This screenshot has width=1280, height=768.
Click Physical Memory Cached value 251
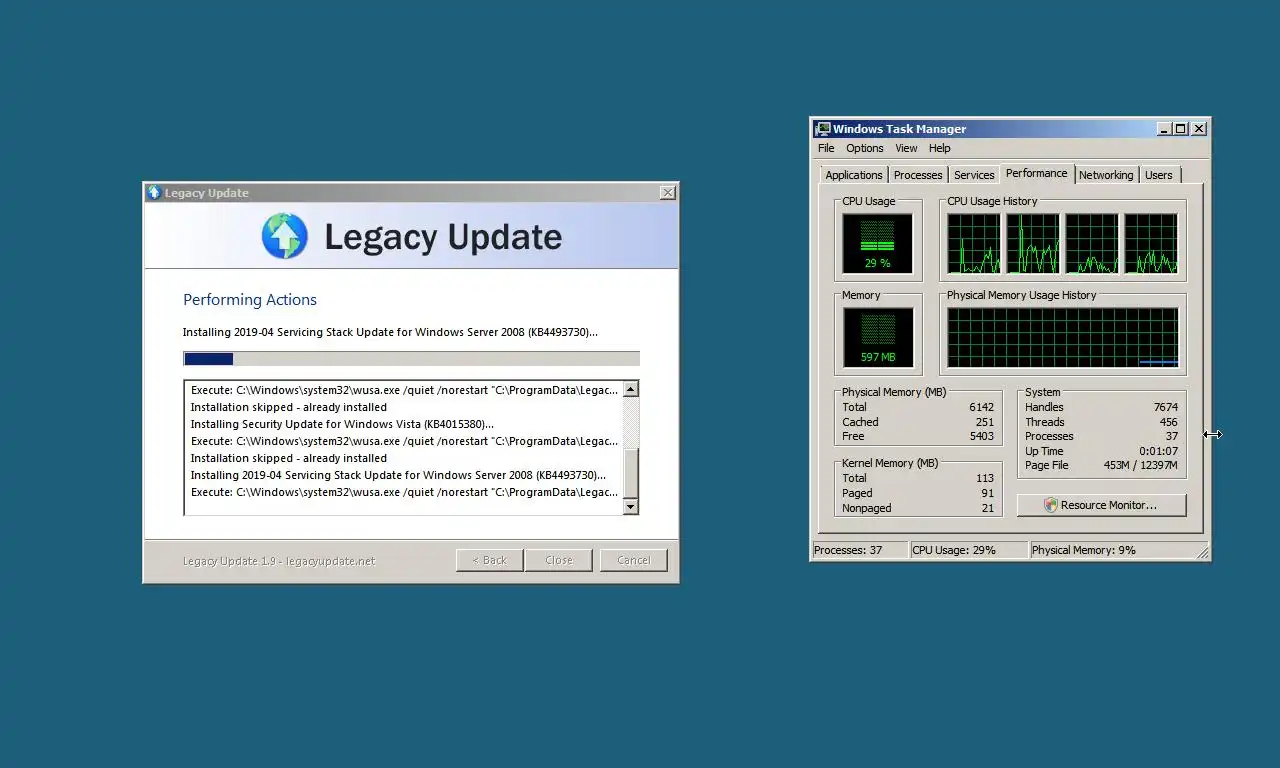pos(984,422)
